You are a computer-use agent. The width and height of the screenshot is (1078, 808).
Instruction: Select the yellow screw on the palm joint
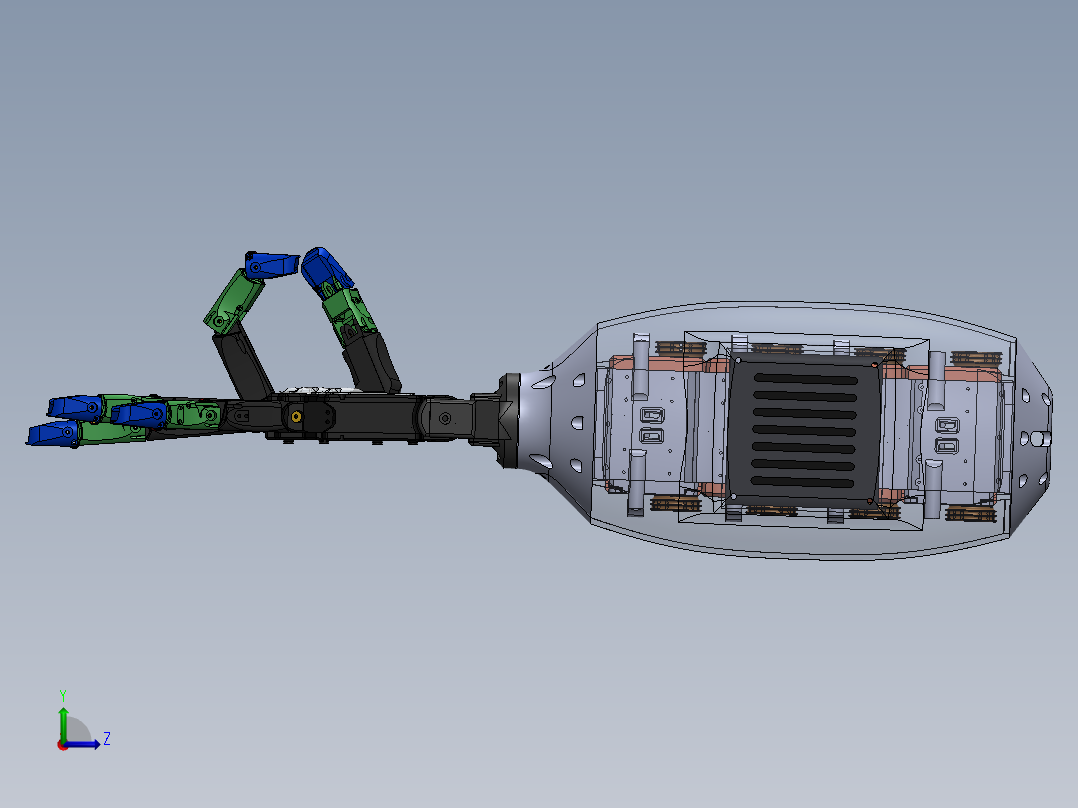pos(296,417)
